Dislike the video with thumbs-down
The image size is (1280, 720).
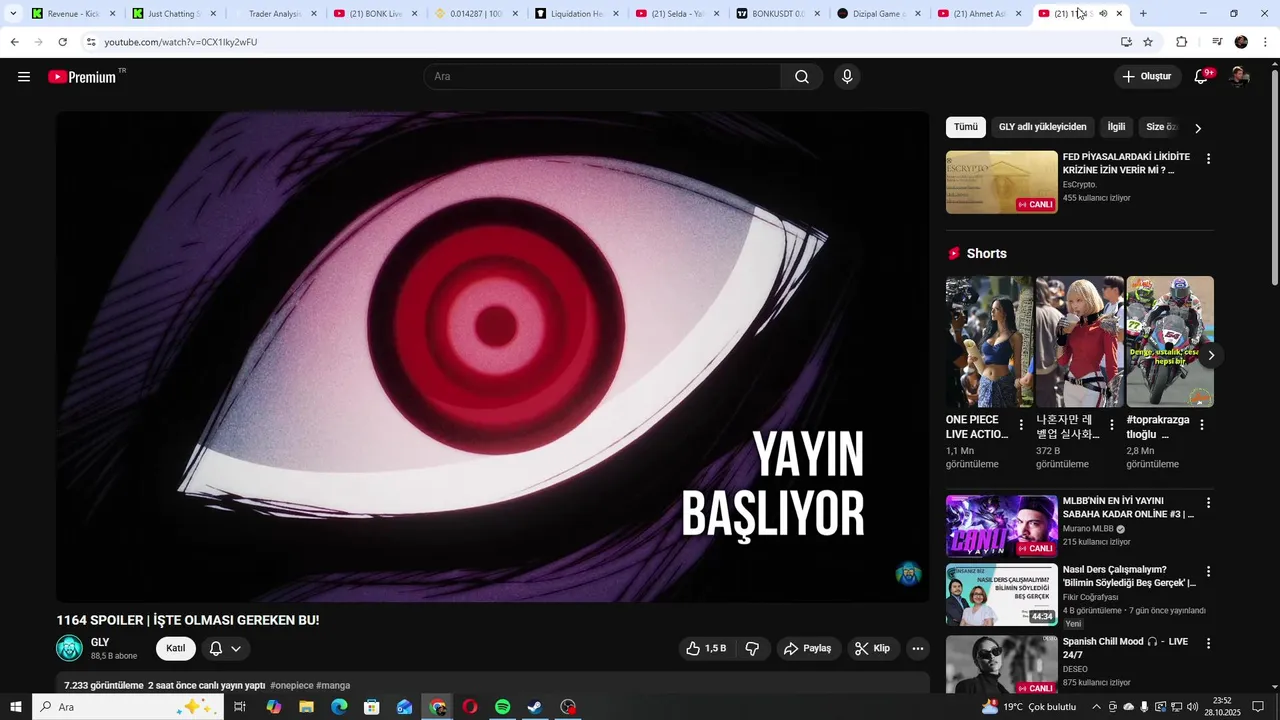tap(752, 649)
